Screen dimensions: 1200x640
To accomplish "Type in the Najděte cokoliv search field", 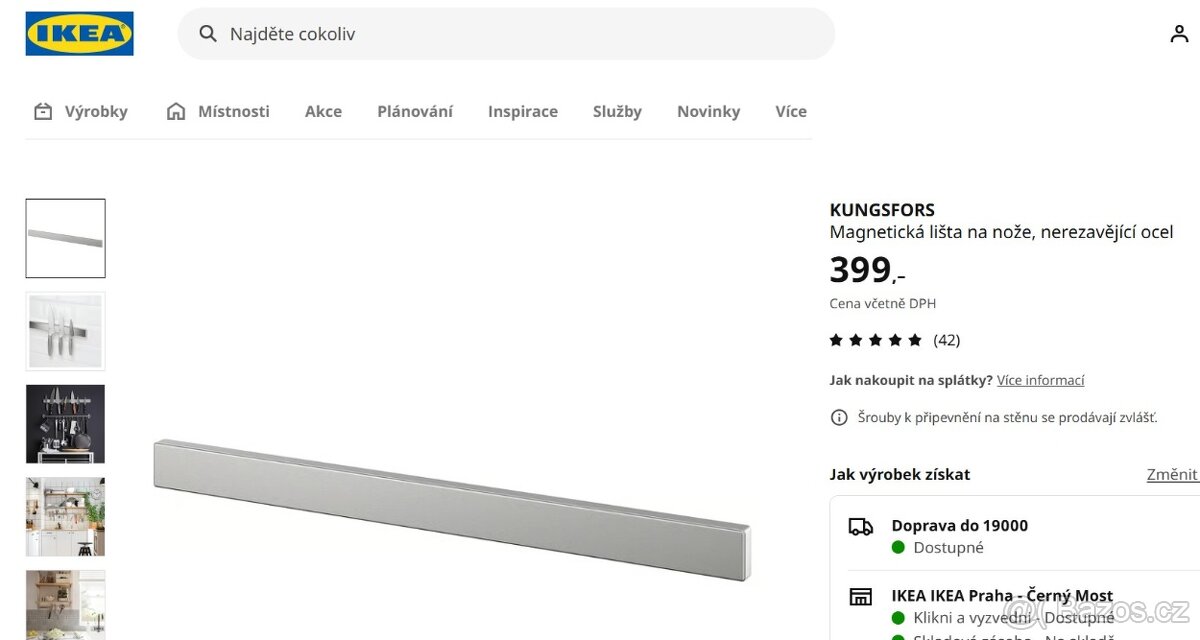I will [x=520, y=34].
